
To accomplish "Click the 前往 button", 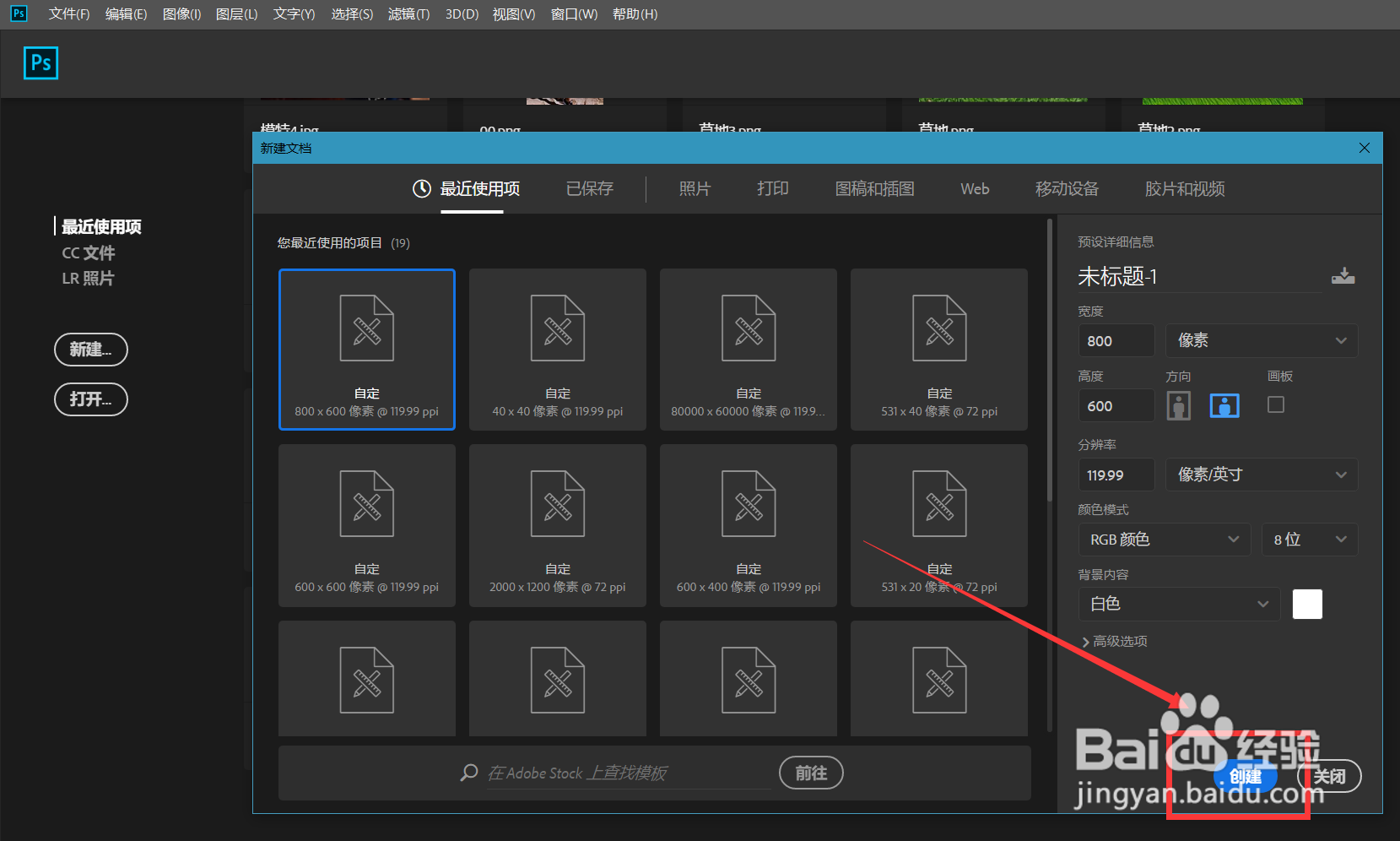I will coord(811,773).
